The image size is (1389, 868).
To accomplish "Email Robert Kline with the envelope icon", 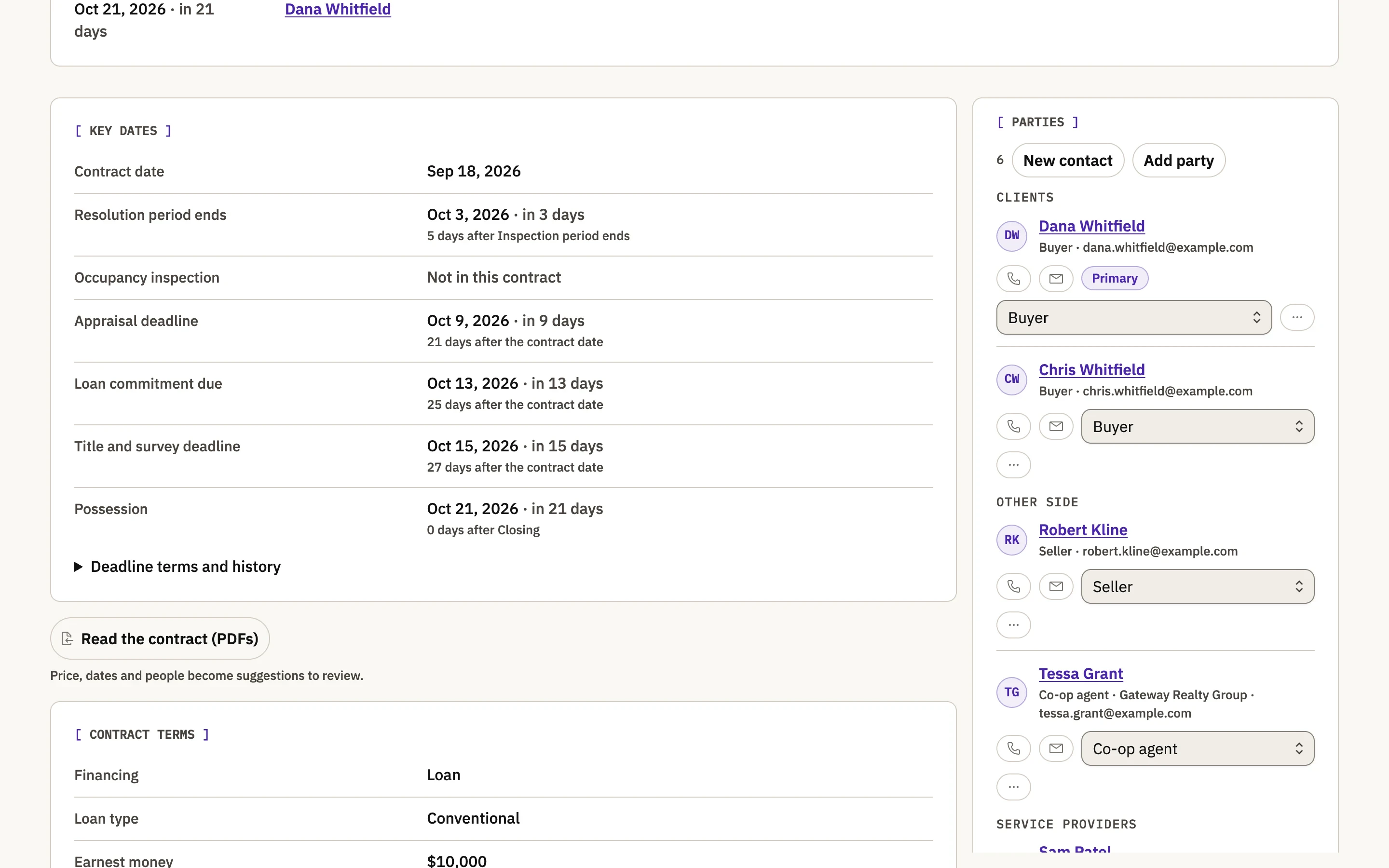I will (1056, 587).
